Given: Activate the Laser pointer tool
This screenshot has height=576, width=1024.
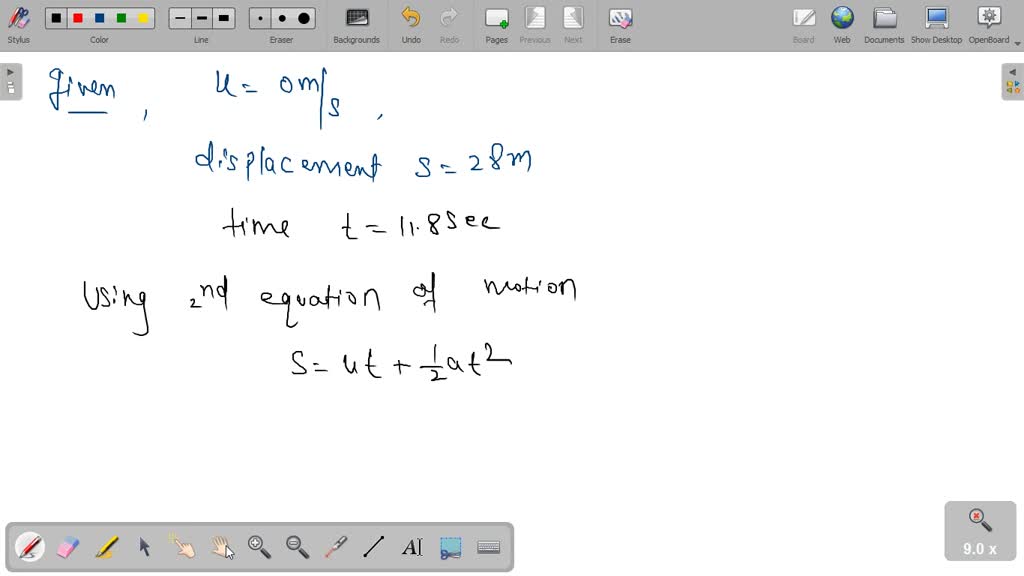Looking at the screenshot, I should pyautogui.click(x=337, y=546).
